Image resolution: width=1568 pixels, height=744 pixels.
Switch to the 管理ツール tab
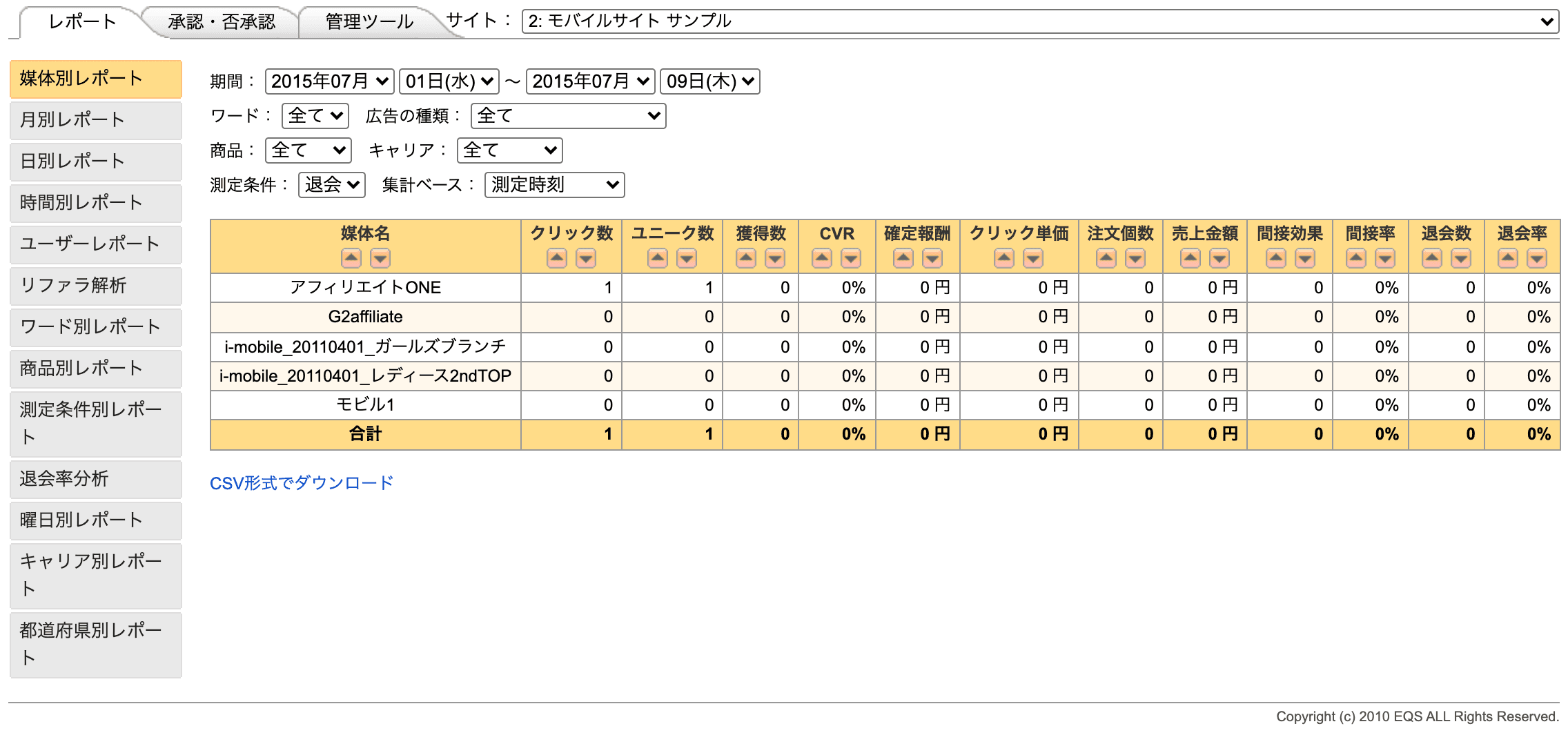[369, 22]
